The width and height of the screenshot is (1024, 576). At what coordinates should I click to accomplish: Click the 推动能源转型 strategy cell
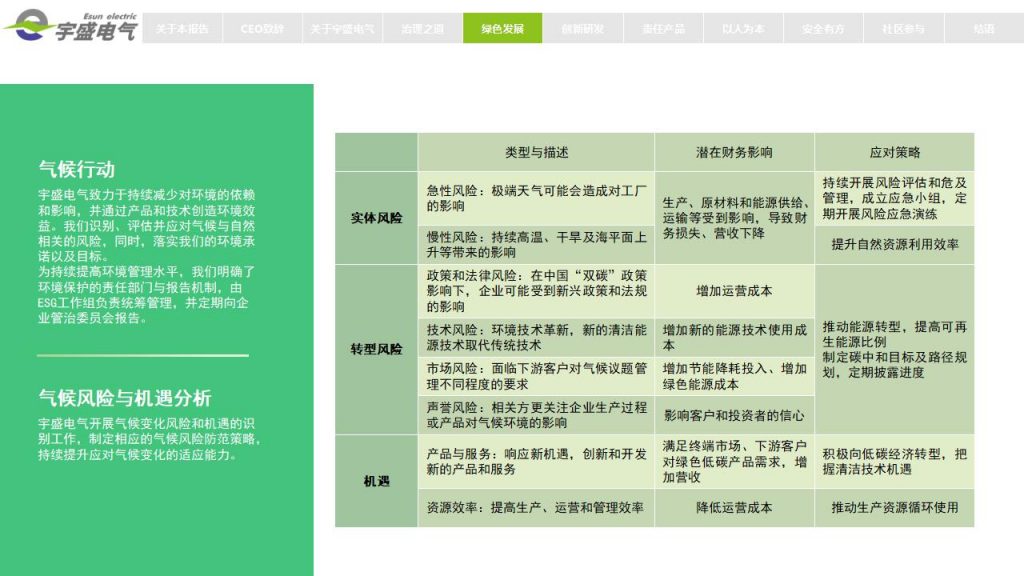[x=895, y=349]
